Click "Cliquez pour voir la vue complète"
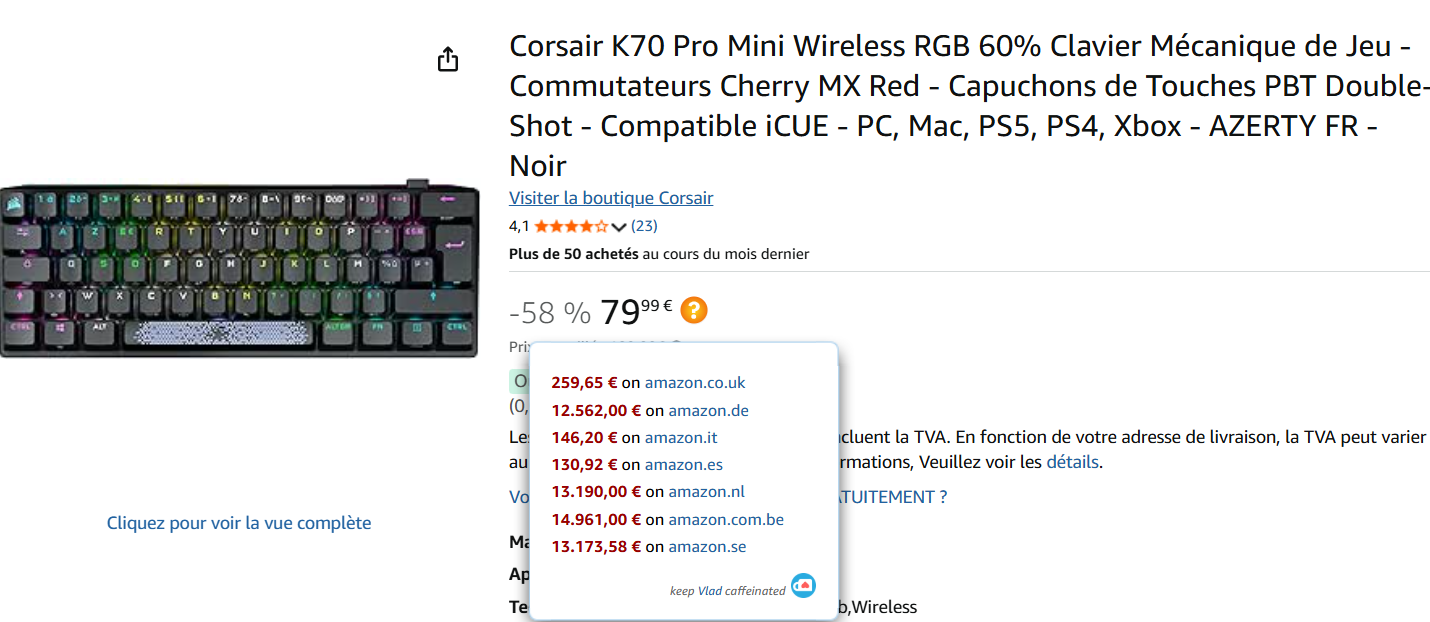 [239, 523]
